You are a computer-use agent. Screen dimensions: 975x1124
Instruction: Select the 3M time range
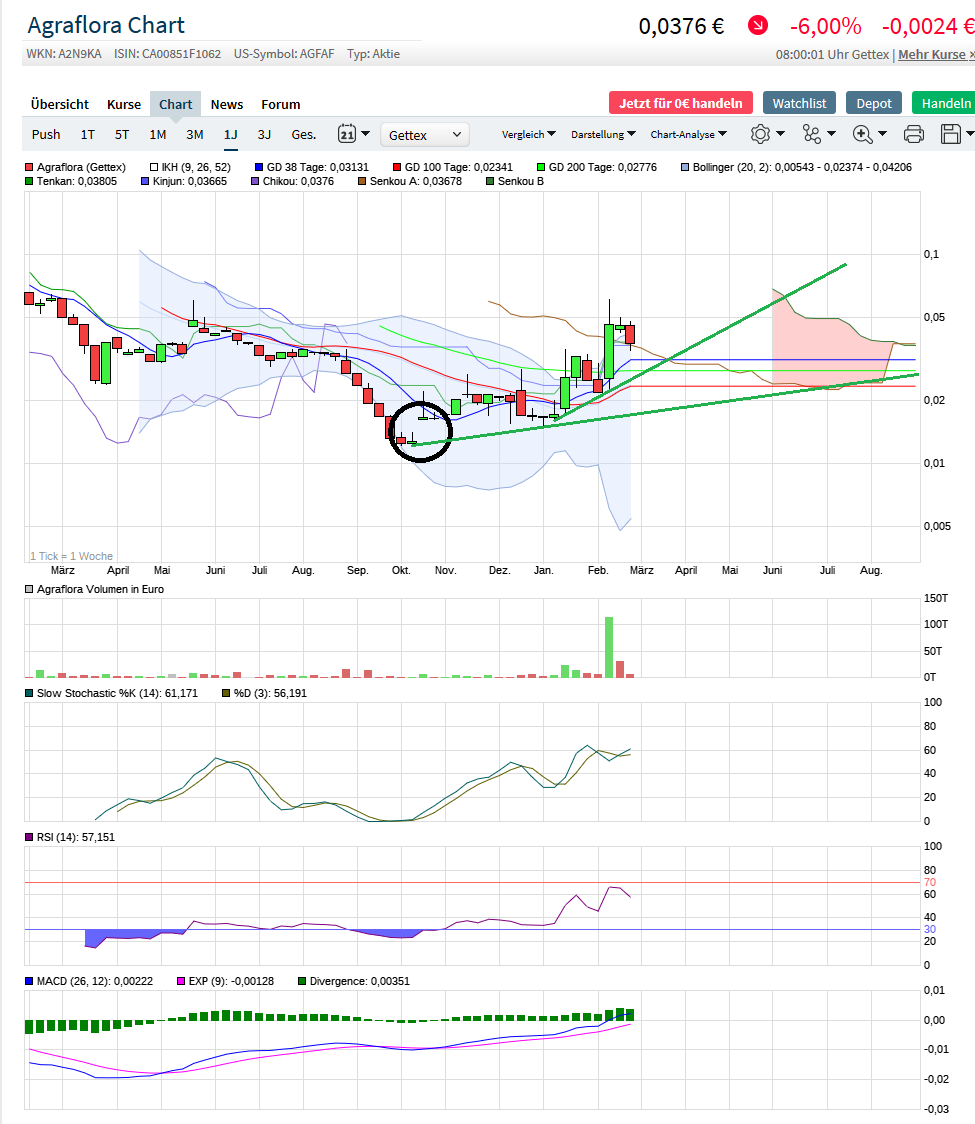click(194, 134)
